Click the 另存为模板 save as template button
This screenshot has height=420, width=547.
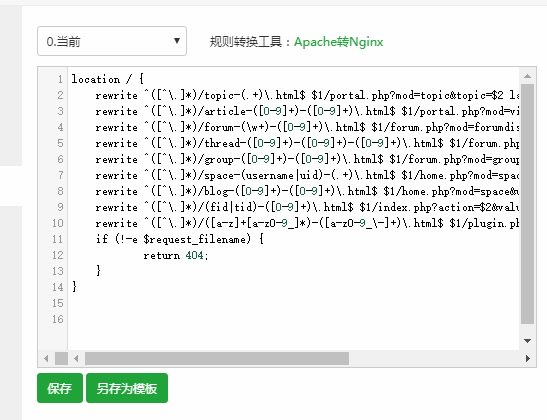coord(127,388)
